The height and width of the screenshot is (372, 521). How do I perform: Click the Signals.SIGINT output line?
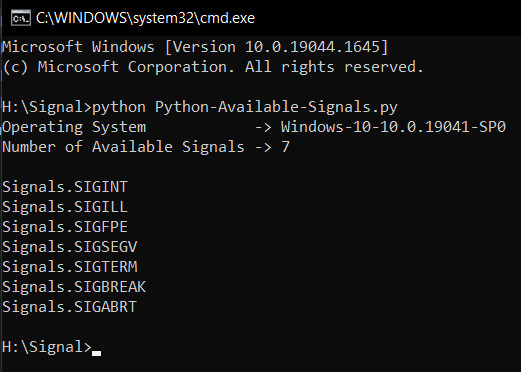(65, 187)
